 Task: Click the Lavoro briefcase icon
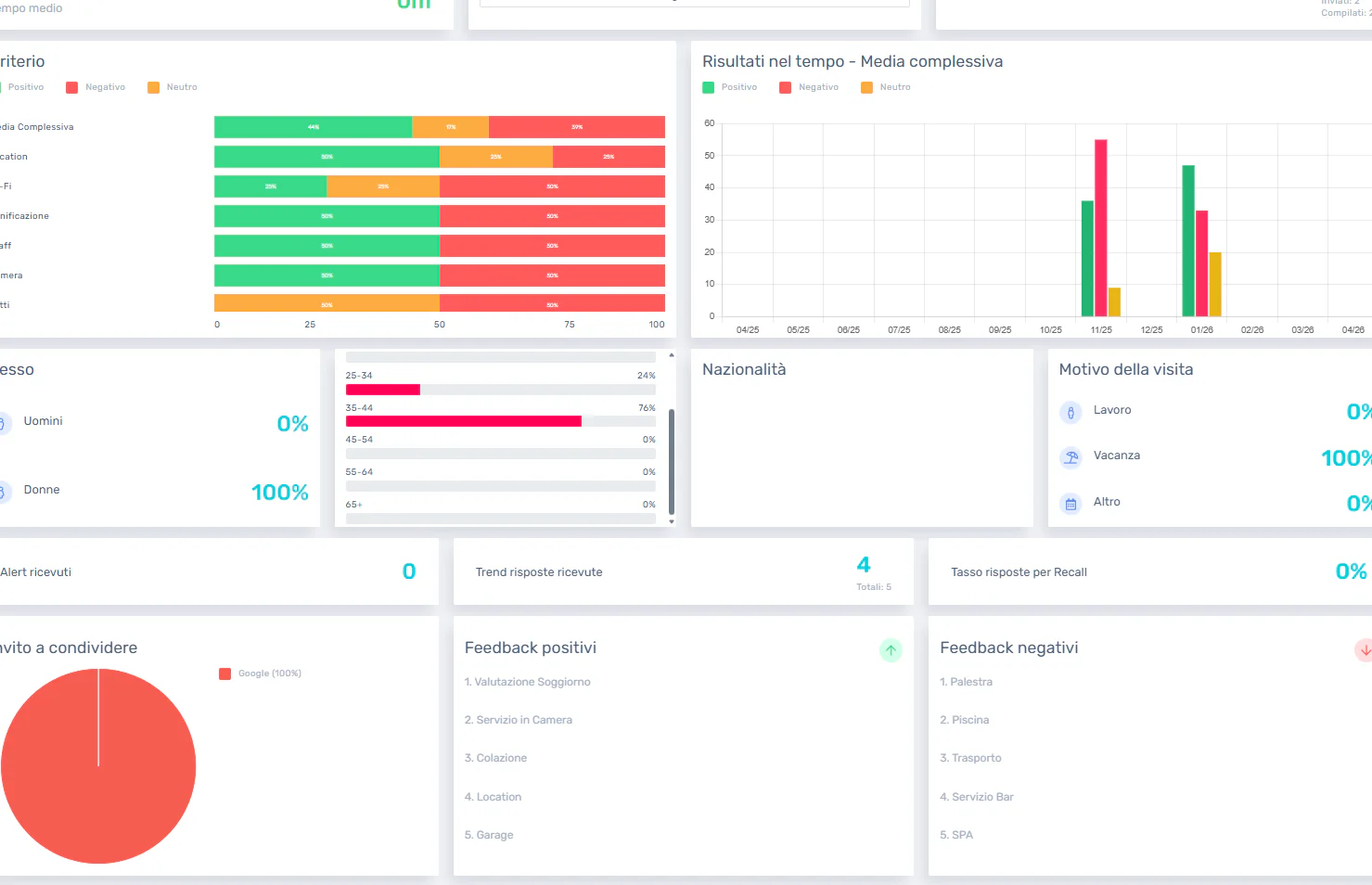[x=1071, y=412]
